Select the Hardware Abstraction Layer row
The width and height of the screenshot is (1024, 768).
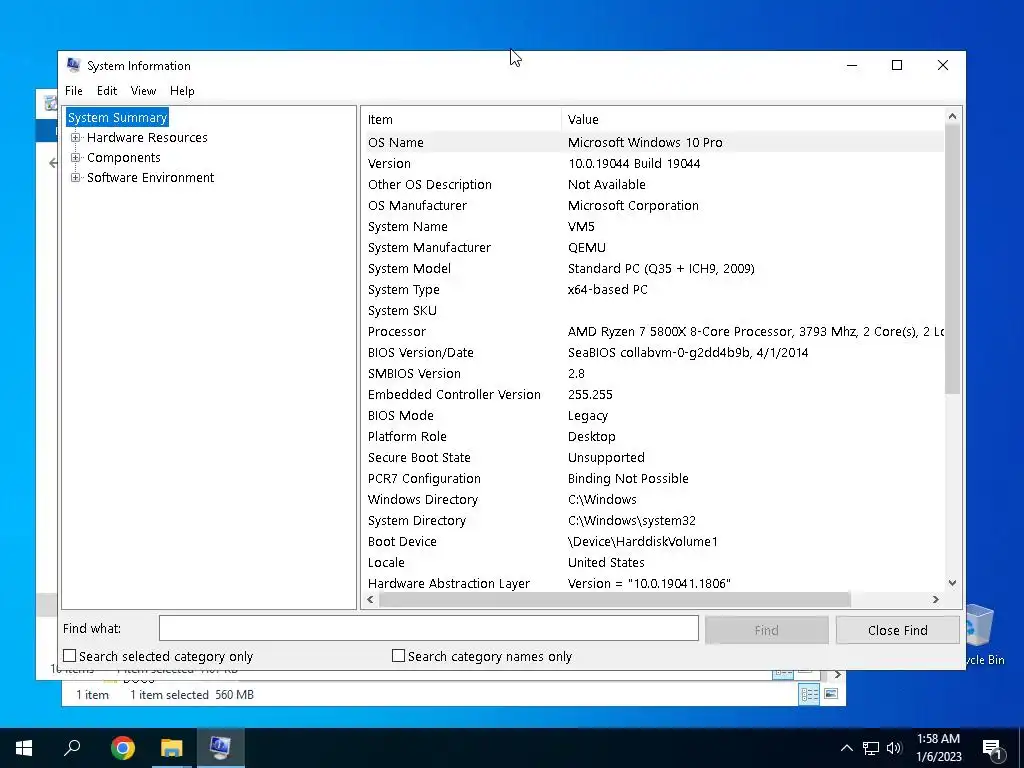click(653, 583)
